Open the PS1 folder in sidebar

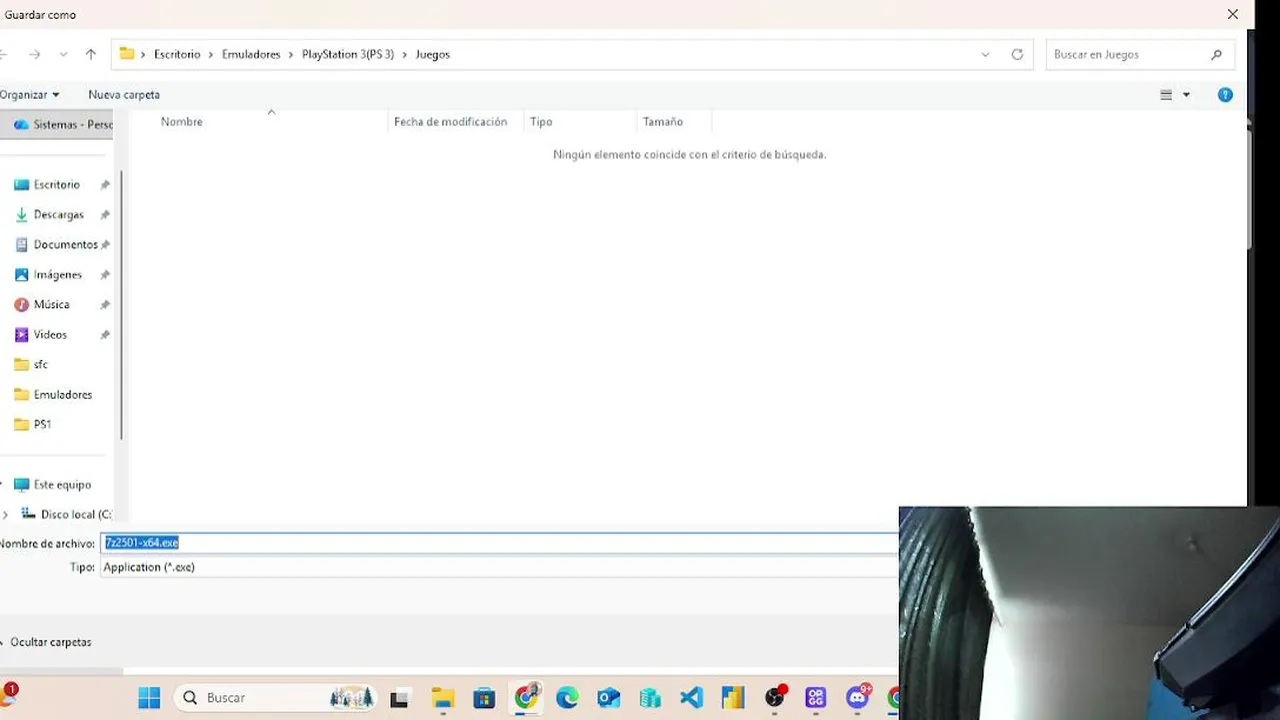coord(42,424)
